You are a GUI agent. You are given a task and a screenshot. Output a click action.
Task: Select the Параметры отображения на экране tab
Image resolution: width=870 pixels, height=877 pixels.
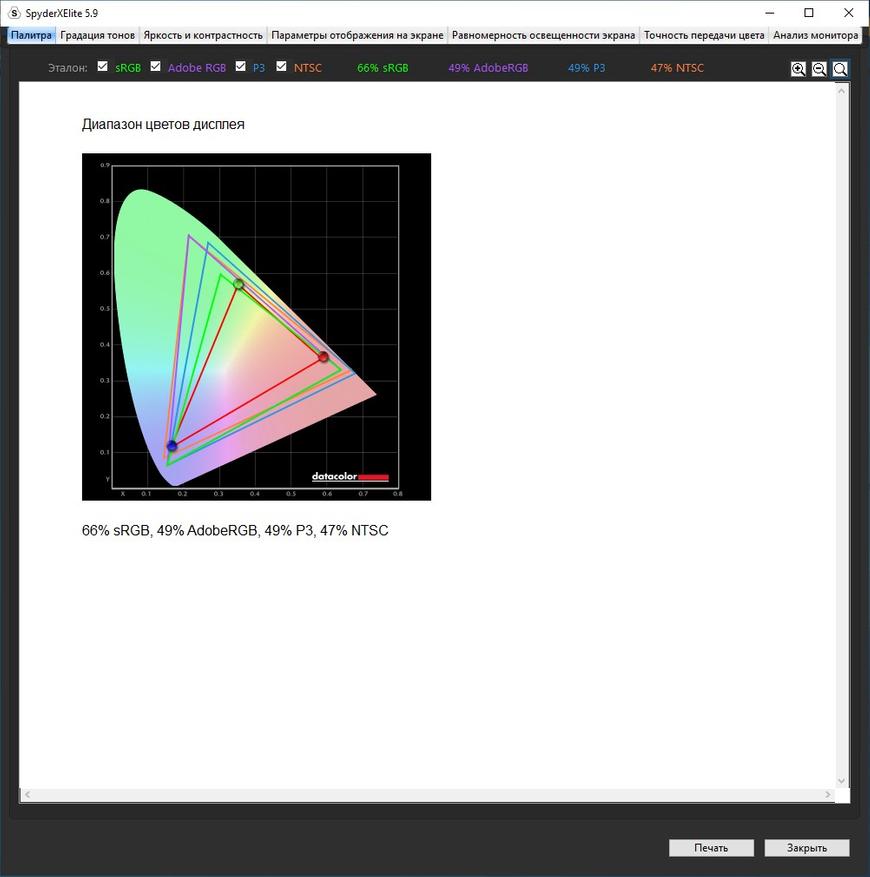(x=358, y=35)
